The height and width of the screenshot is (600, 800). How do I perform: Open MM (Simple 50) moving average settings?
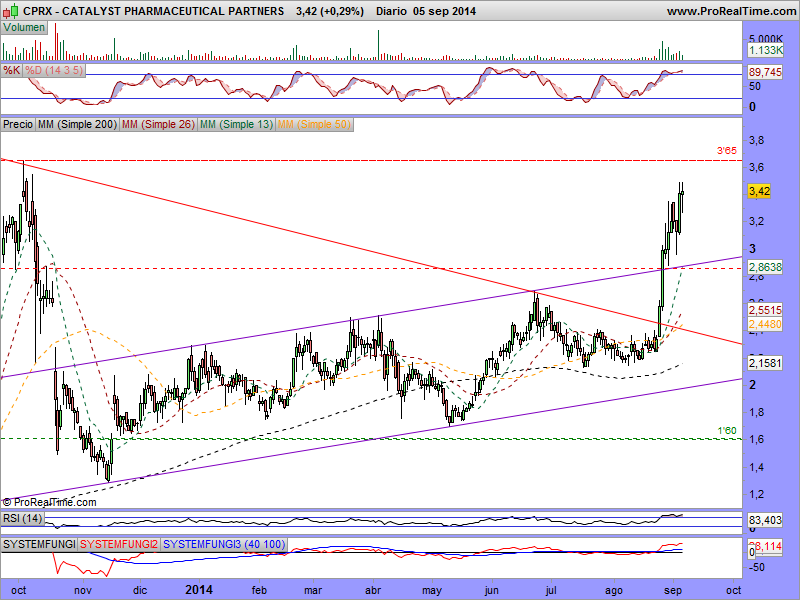point(314,124)
